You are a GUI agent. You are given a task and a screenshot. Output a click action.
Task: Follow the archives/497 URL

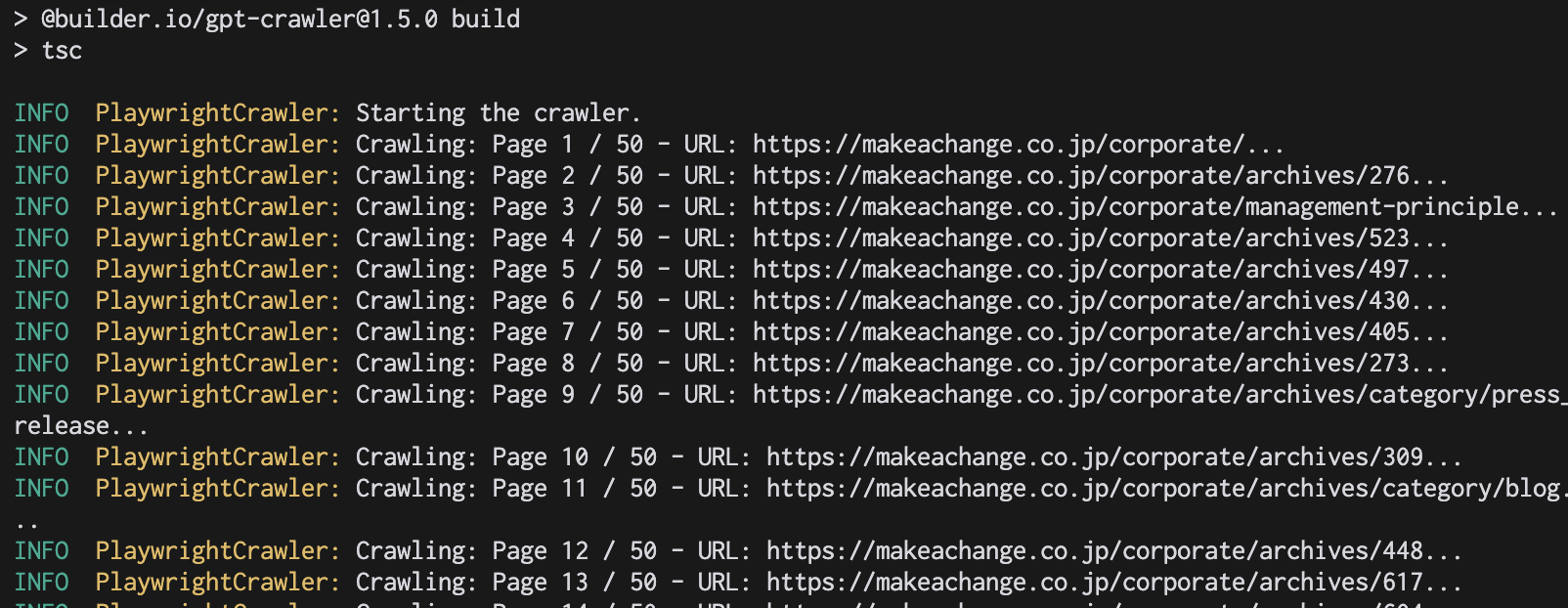tap(1080, 270)
